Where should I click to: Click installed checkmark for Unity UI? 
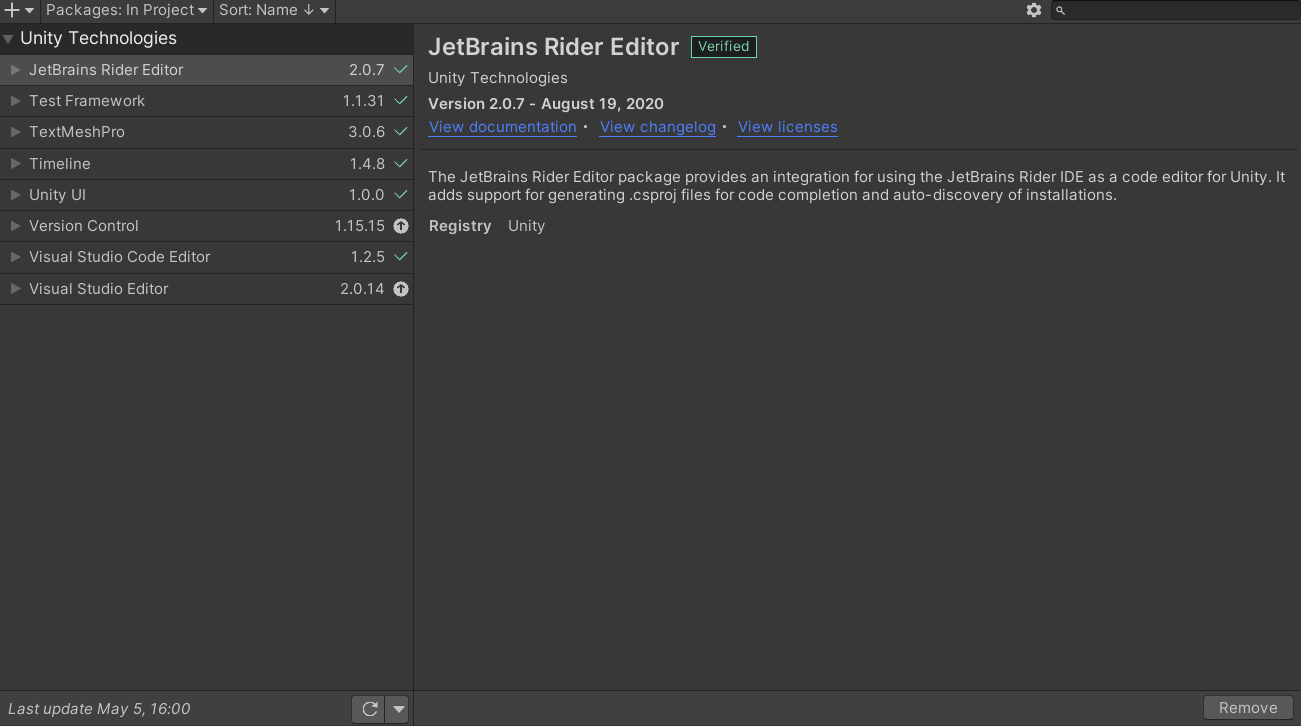[x=401, y=195]
